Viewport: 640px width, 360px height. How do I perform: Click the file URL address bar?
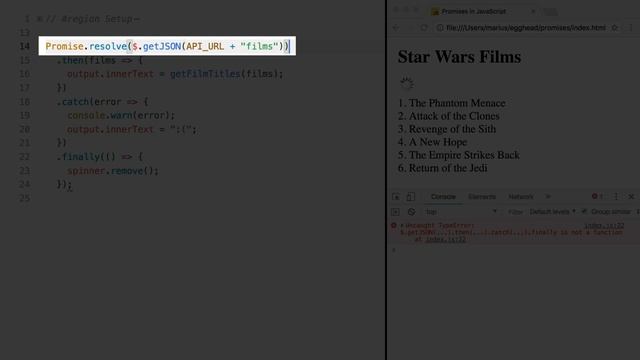[526, 28]
